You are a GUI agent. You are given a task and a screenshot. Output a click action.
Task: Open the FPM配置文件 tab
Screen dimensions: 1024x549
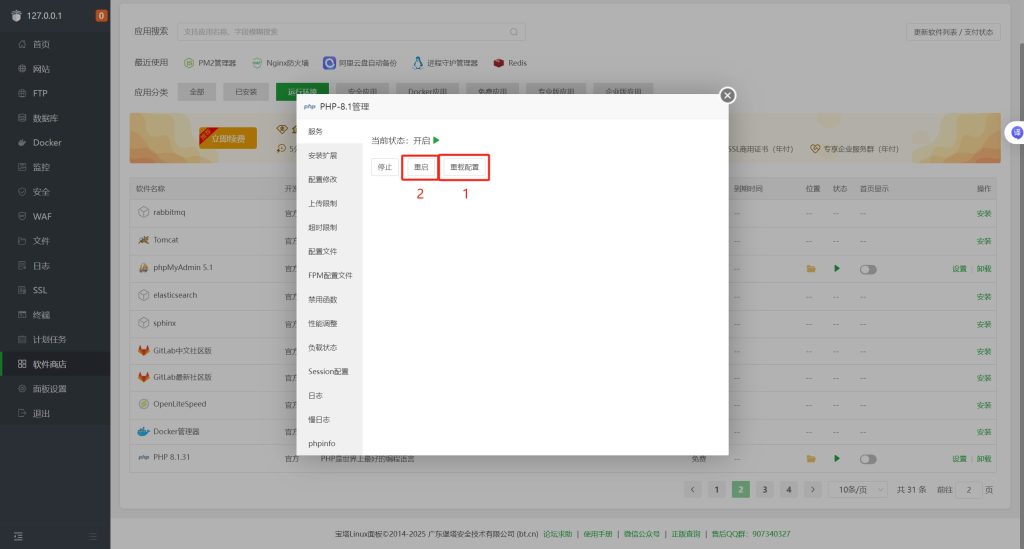[x=329, y=275]
